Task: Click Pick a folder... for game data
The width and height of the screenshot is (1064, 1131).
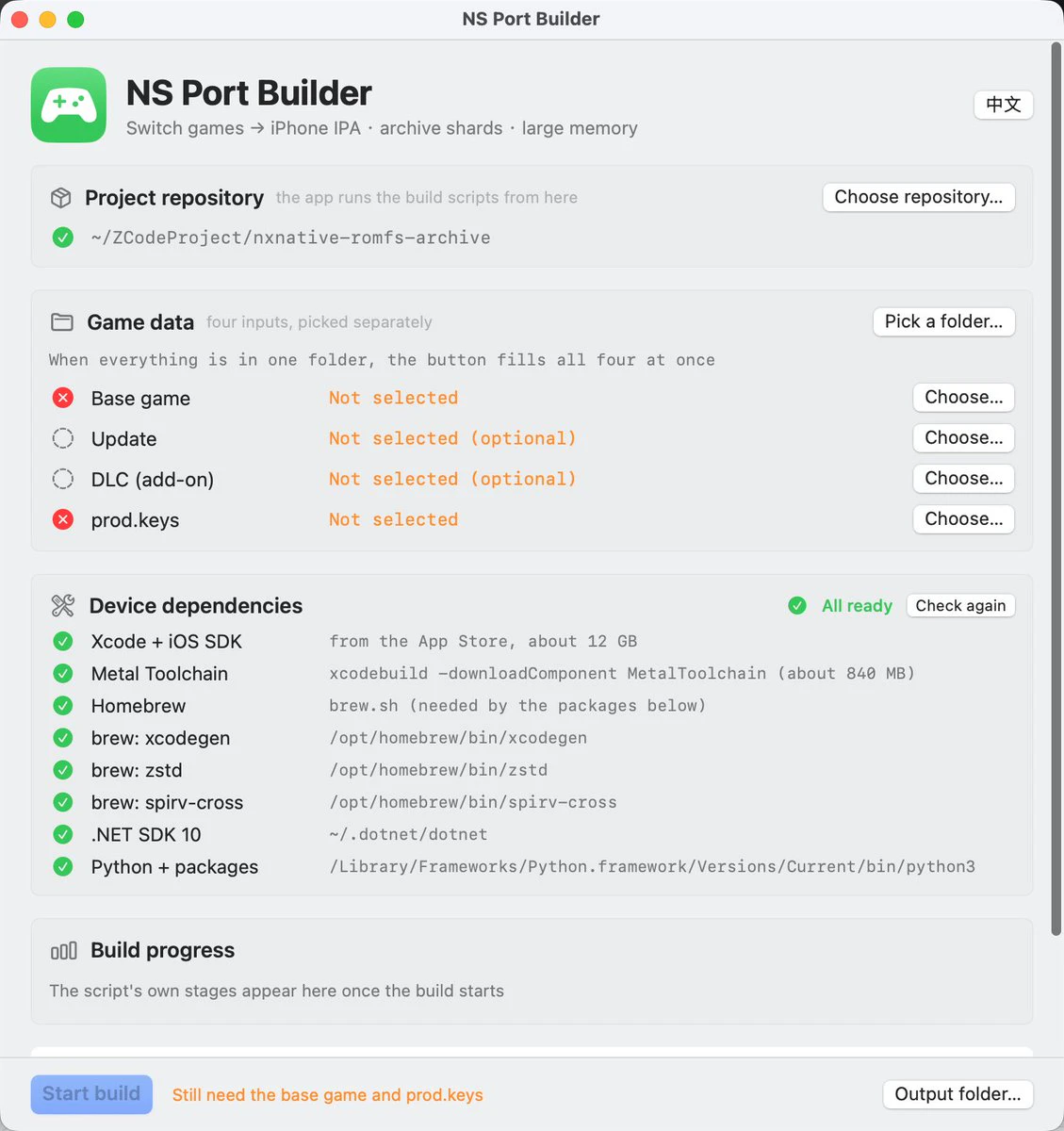Action: (943, 321)
